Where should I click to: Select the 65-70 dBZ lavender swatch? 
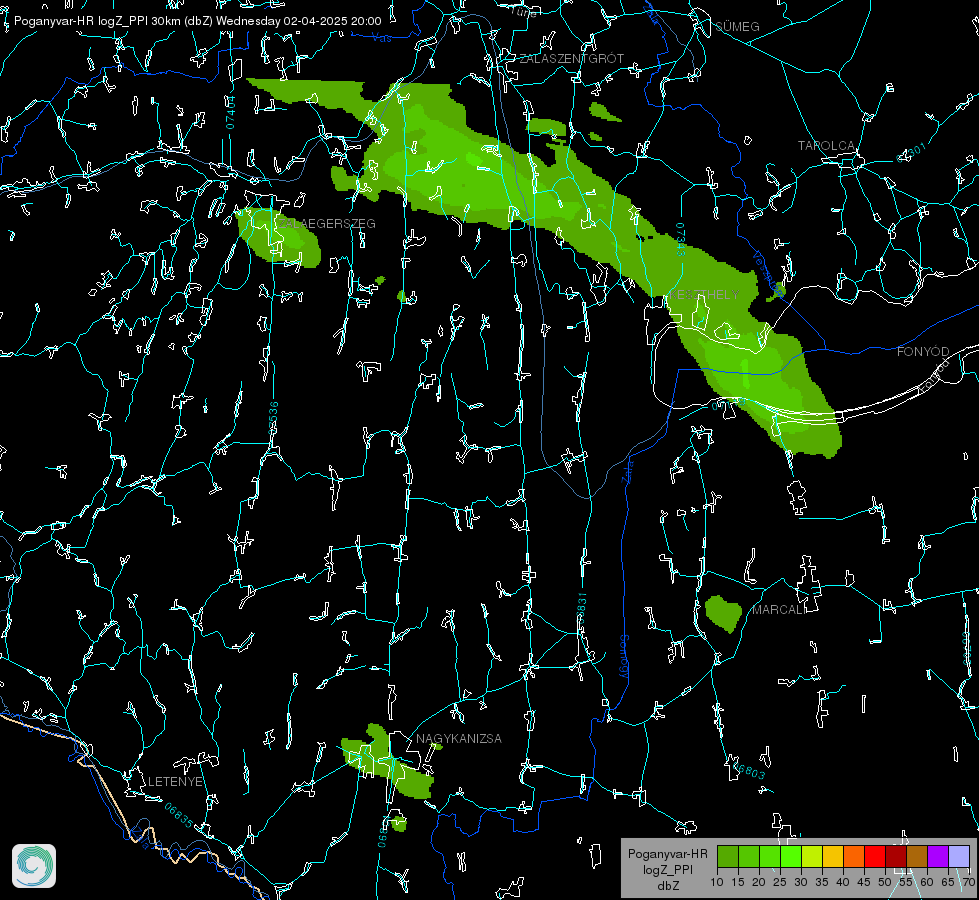coord(958,857)
